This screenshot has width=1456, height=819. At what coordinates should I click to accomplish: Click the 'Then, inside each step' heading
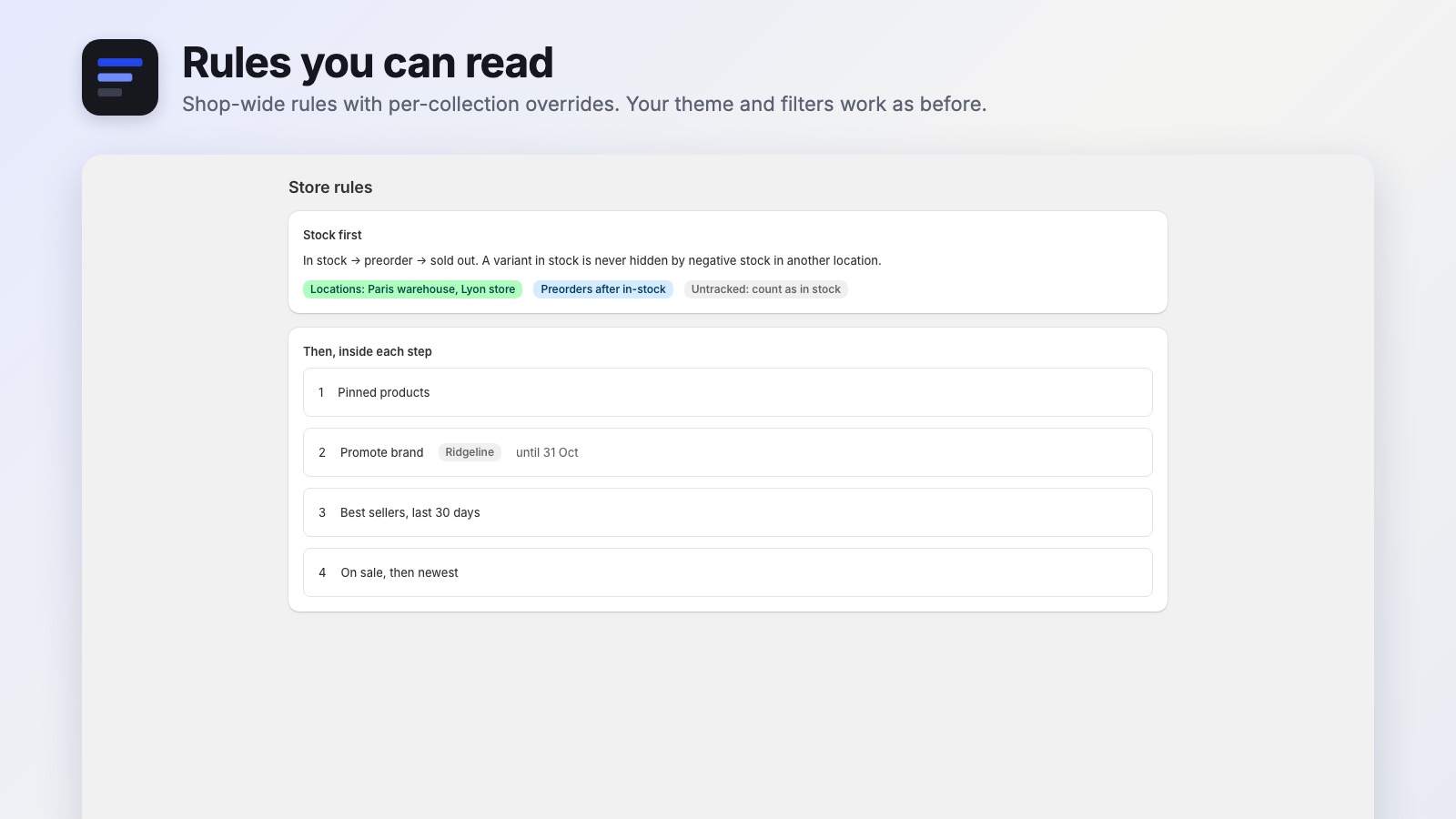pos(368,351)
